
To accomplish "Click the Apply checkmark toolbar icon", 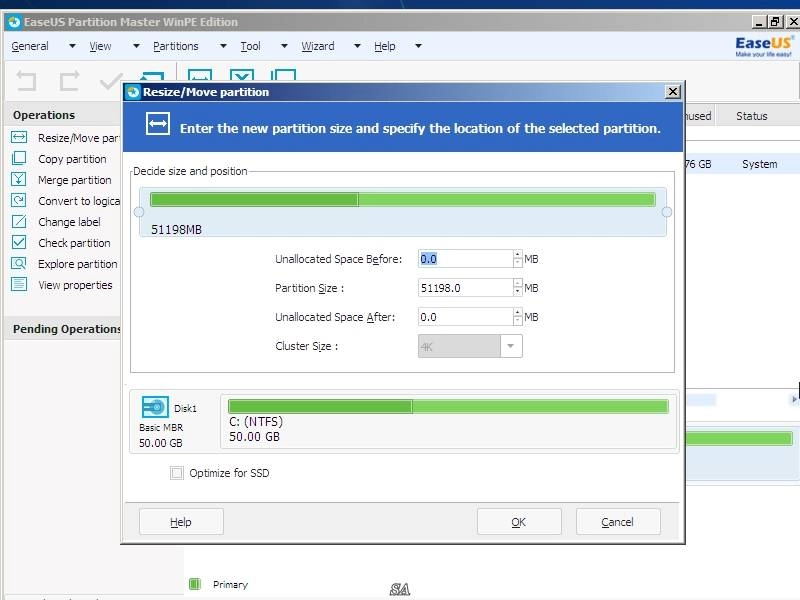I will [x=111, y=81].
